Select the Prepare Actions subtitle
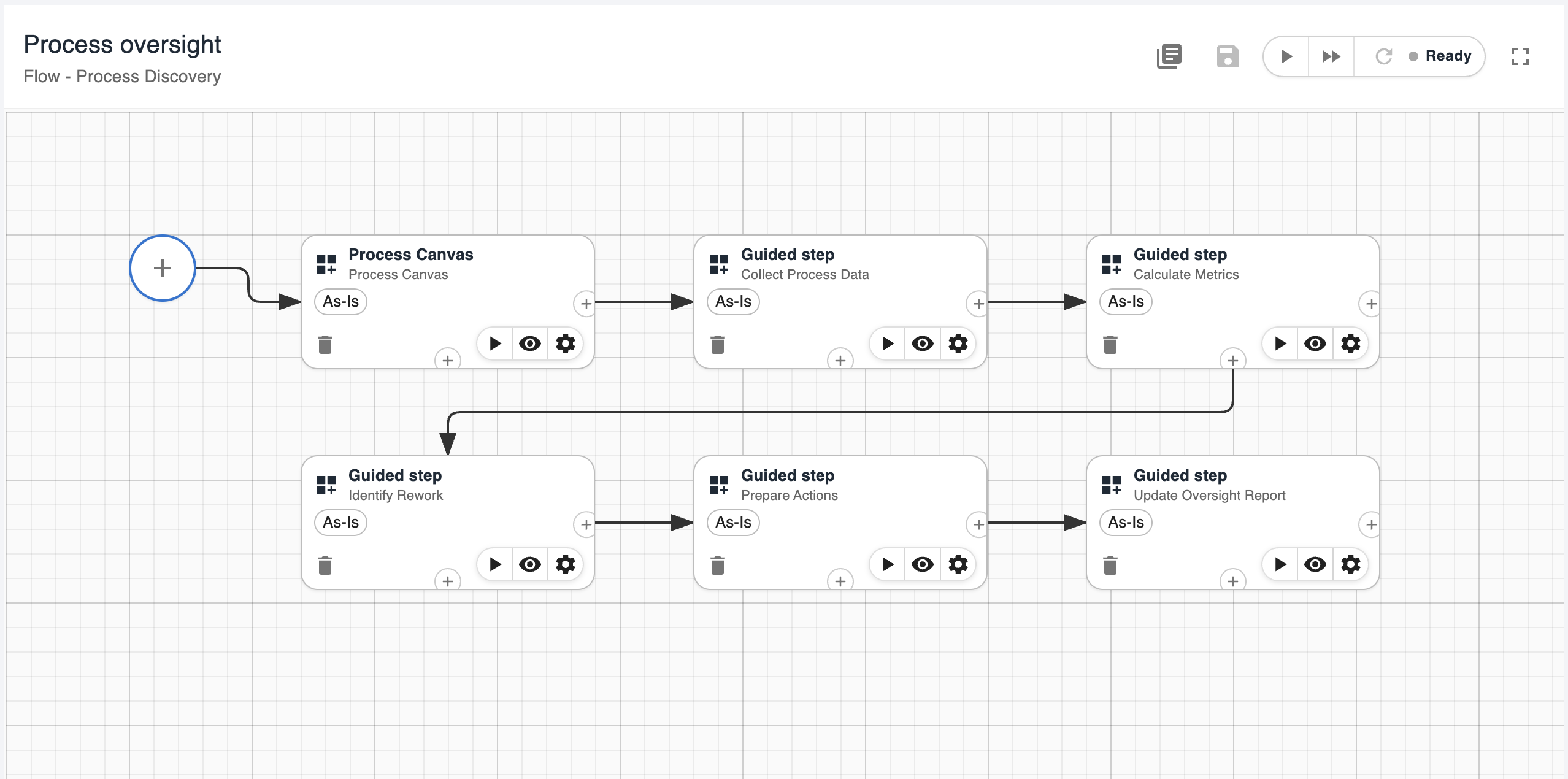 [789, 496]
